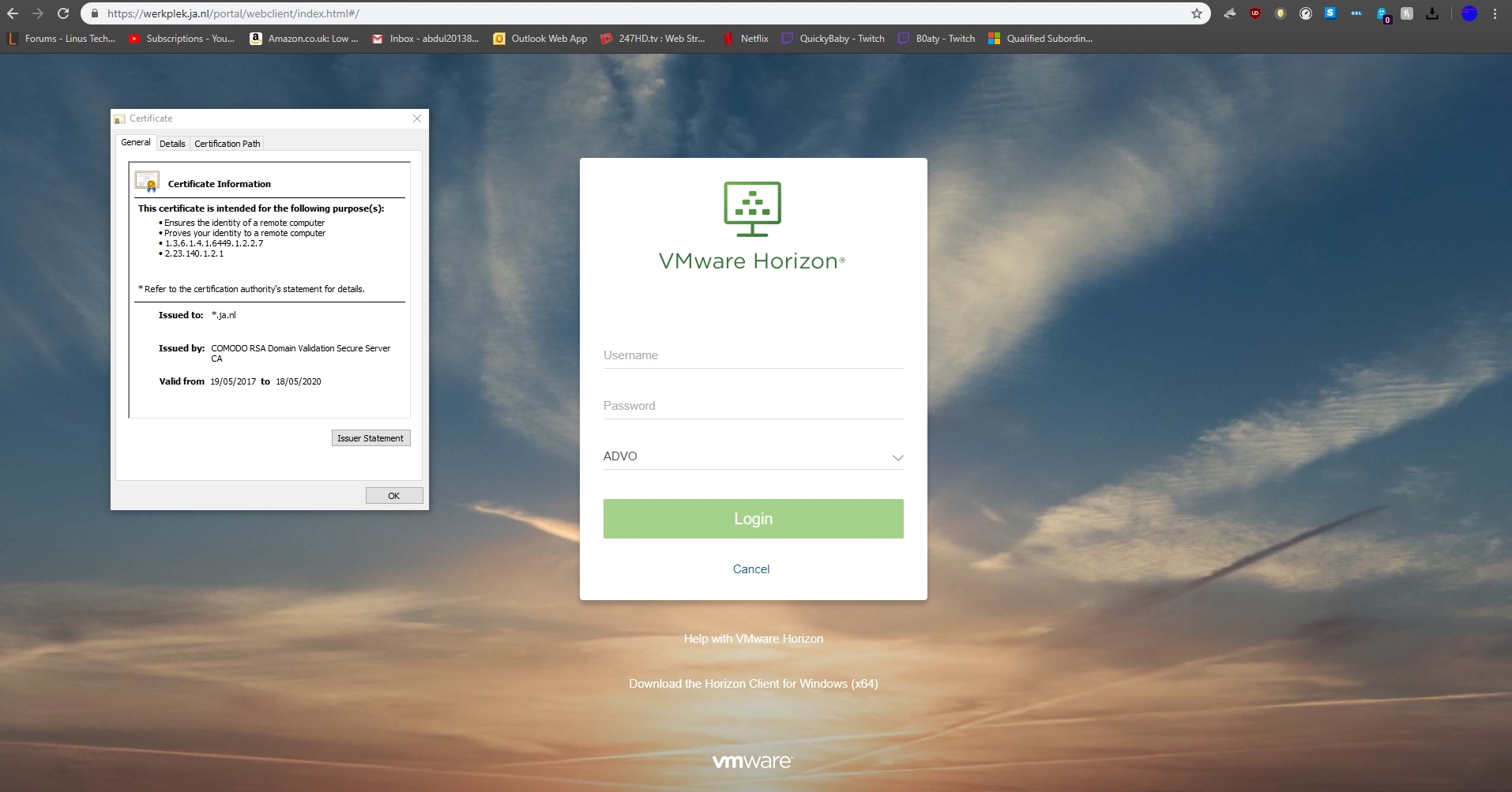Viewport: 1512px width, 792px height.
Task: Close the Certificate dialog
Action: click(417, 118)
